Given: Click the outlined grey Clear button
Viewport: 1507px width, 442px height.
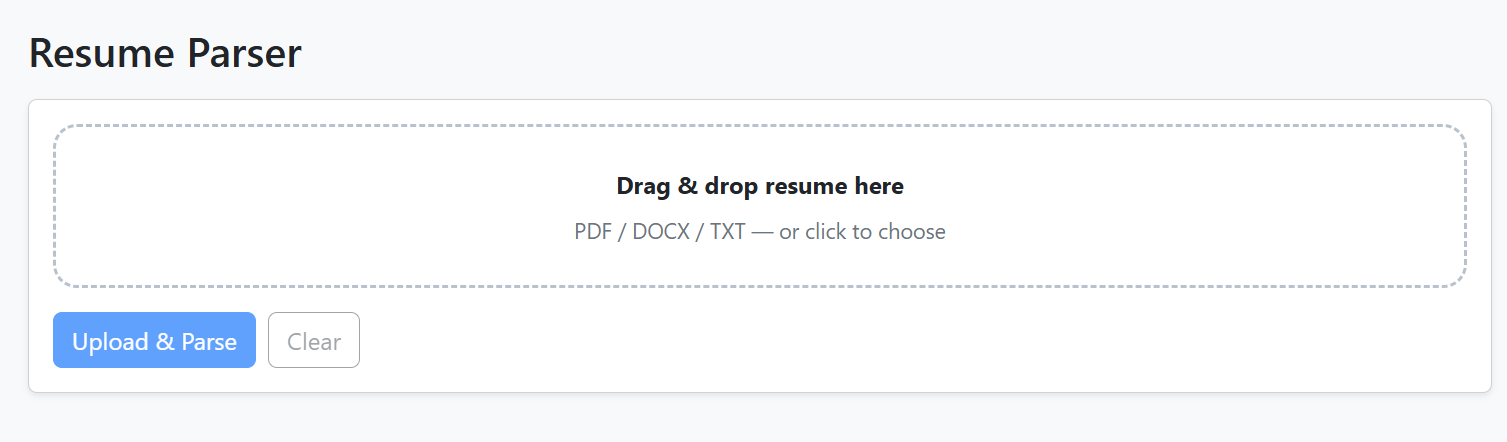Looking at the screenshot, I should tap(314, 341).
